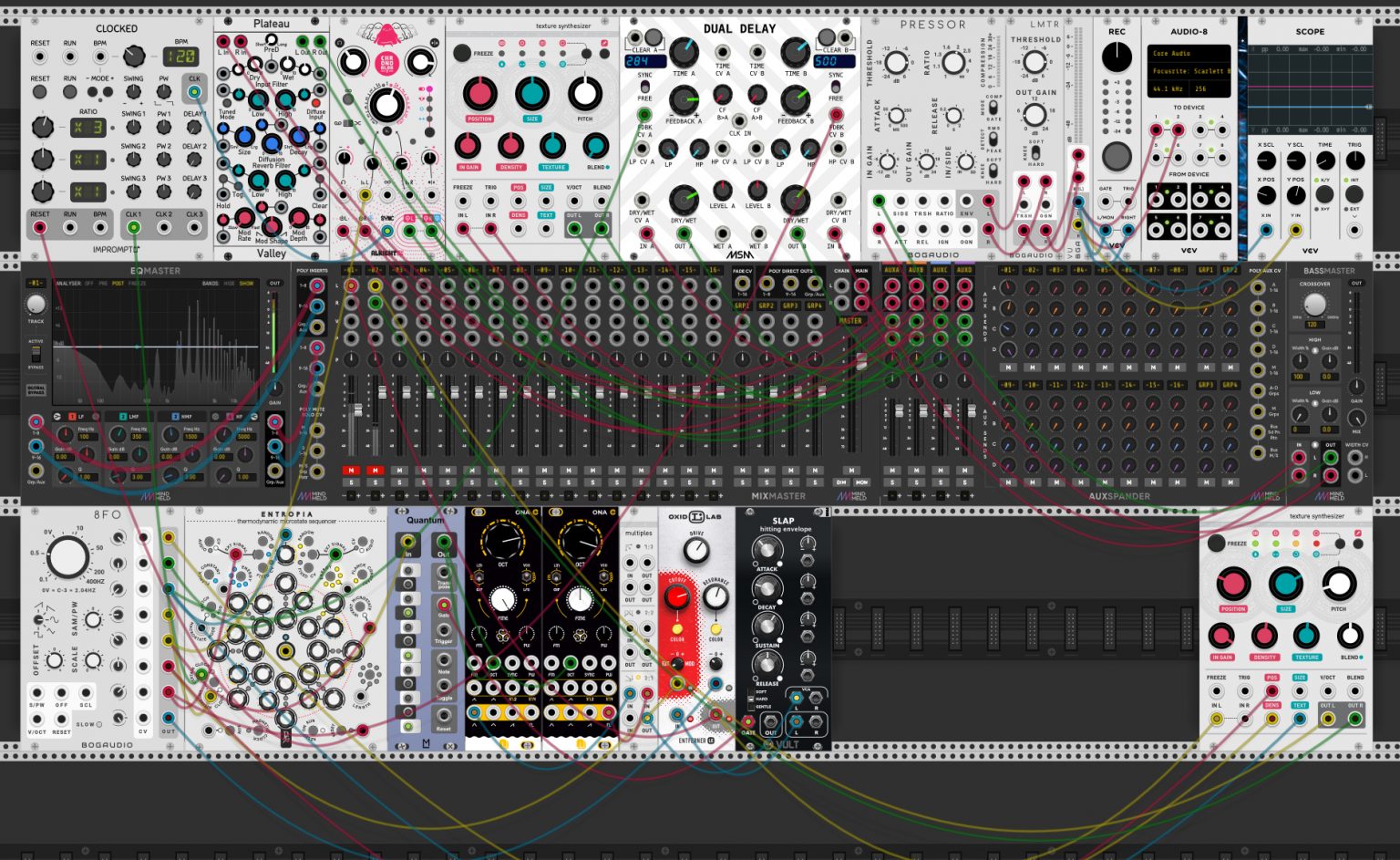Screen dimensions: 1400x860
Task: Toggle SYNC/FREE switch for Delay A
Action: click(644, 86)
